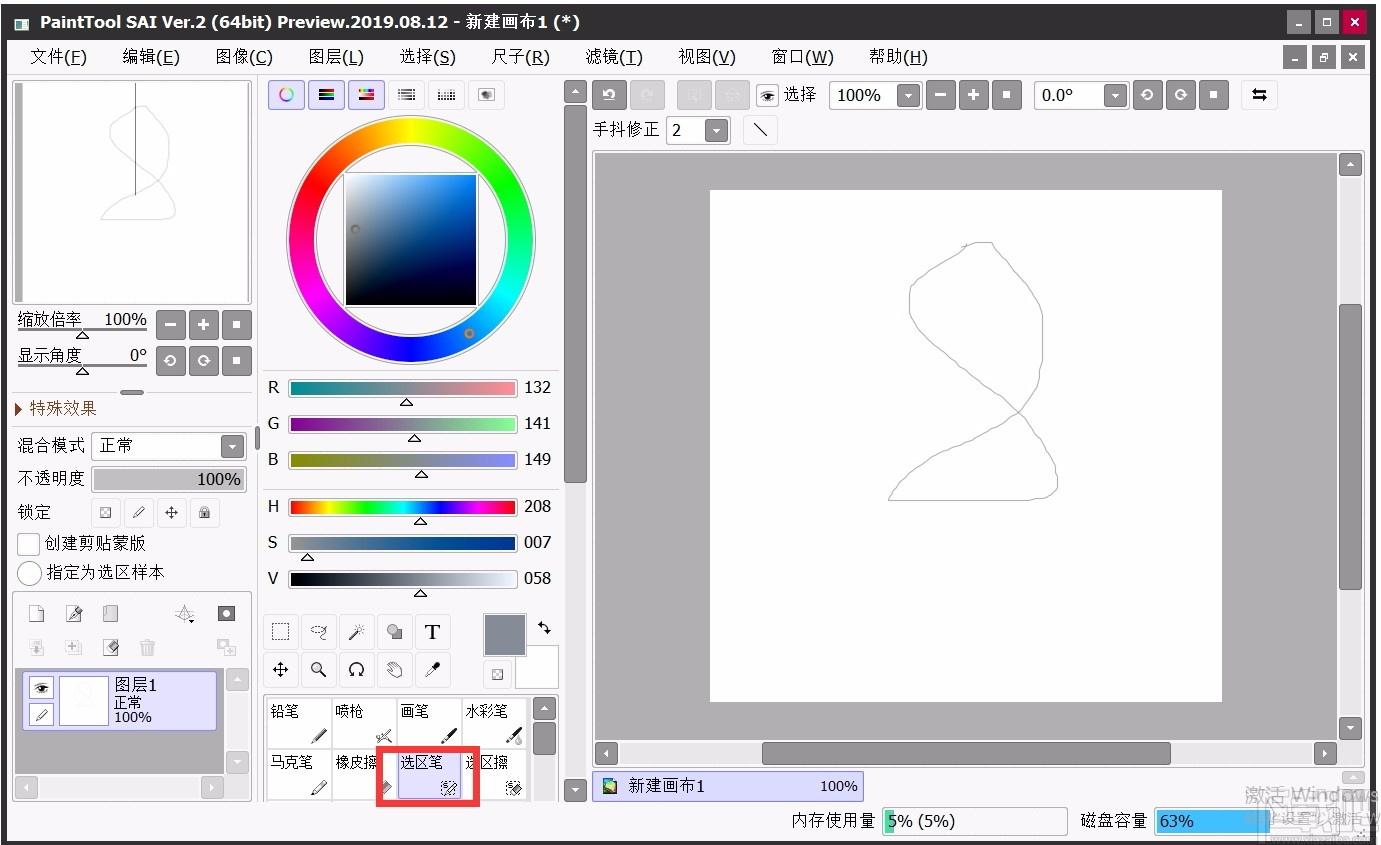Click the undo button in the toolbar

(609, 95)
